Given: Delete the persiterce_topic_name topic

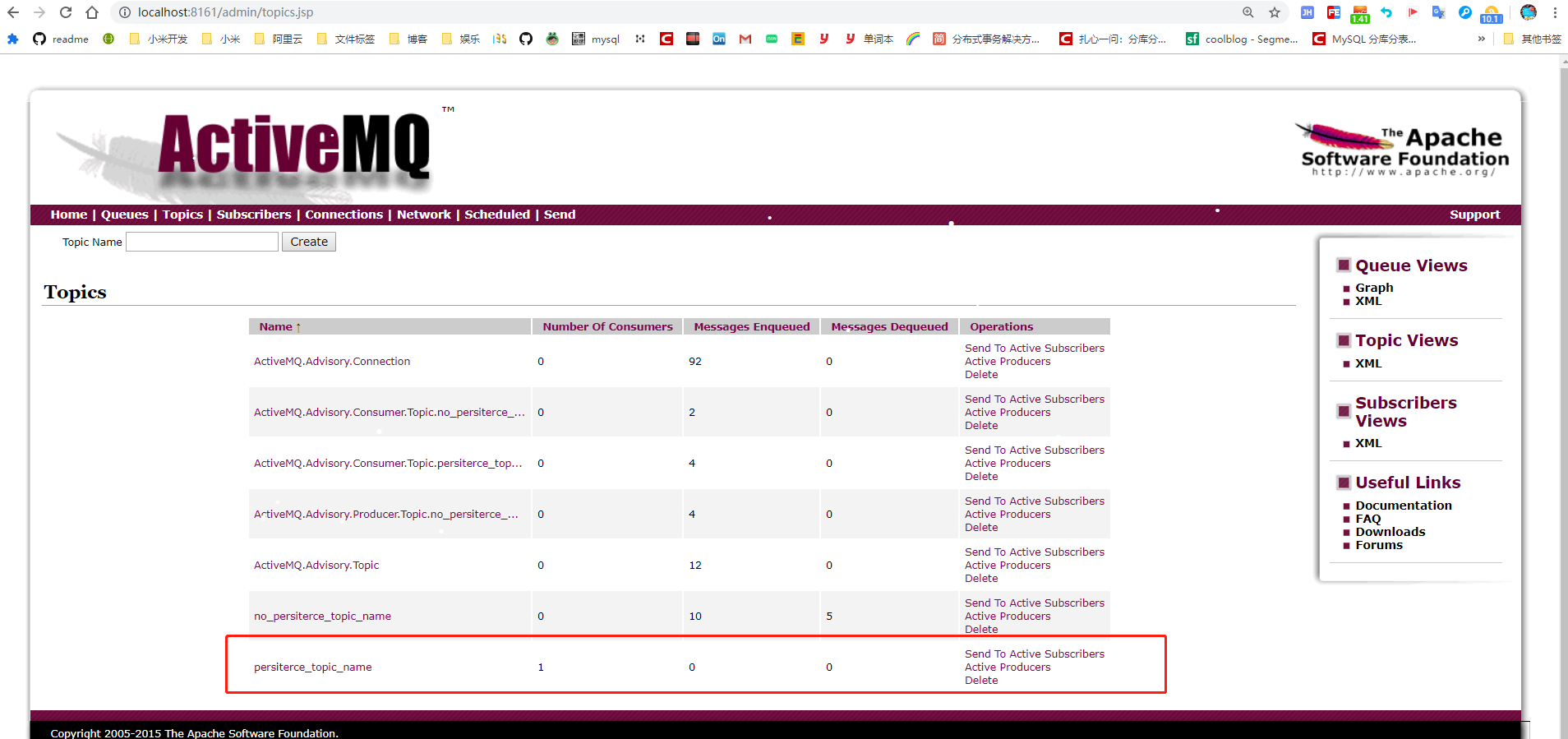Looking at the screenshot, I should 981,681.
